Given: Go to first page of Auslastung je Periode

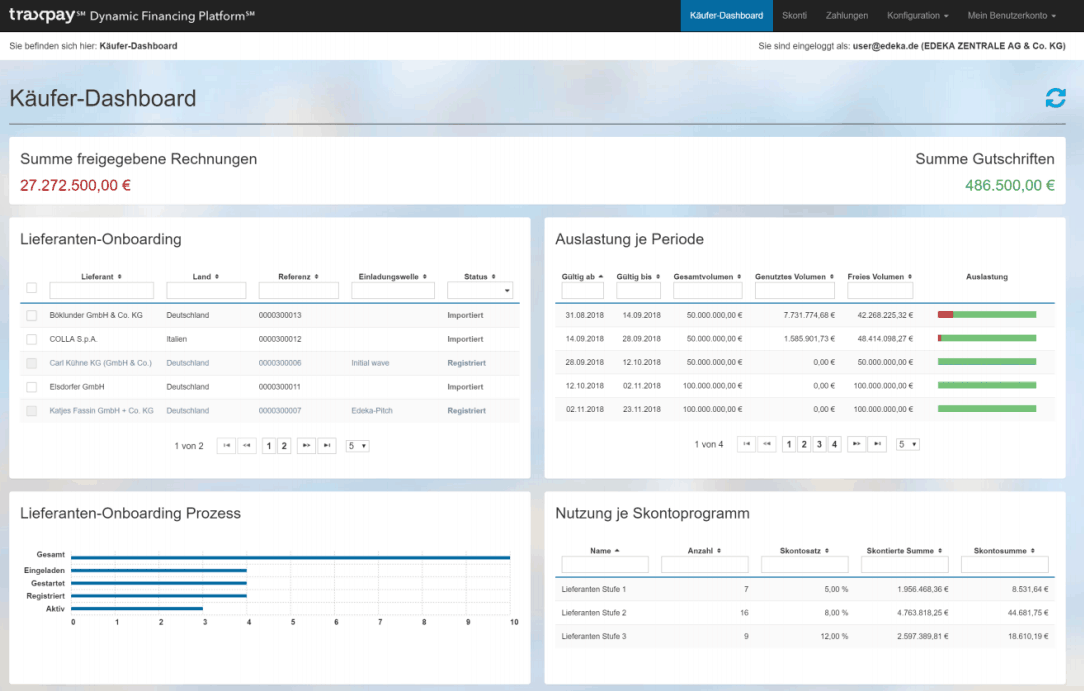Looking at the screenshot, I should click(746, 444).
